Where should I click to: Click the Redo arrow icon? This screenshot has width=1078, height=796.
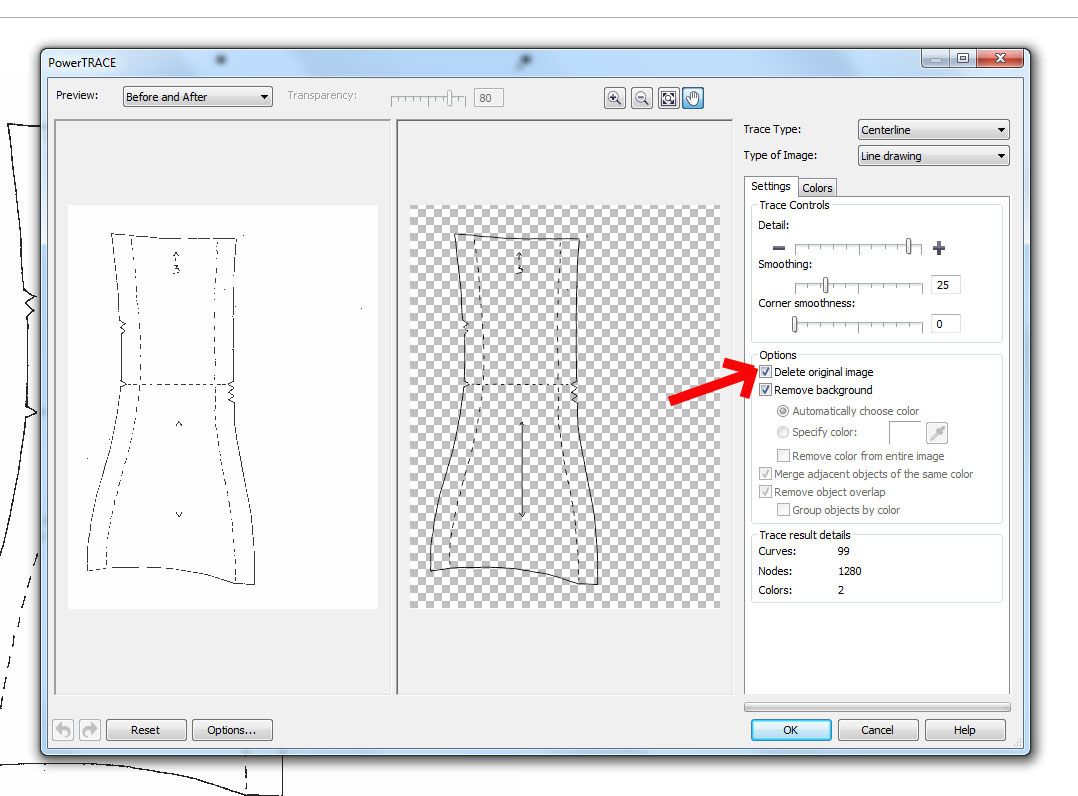[90, 729]
